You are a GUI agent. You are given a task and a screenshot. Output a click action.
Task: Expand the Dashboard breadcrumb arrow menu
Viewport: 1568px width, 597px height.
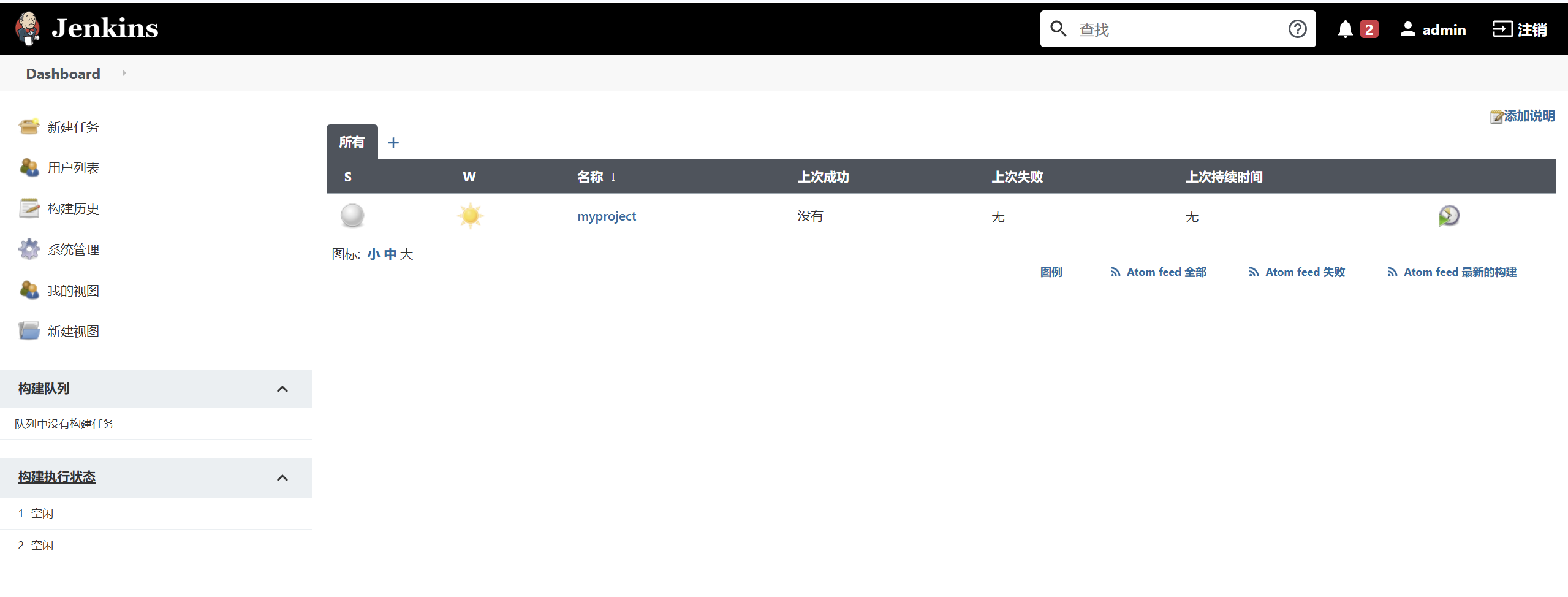124,73
